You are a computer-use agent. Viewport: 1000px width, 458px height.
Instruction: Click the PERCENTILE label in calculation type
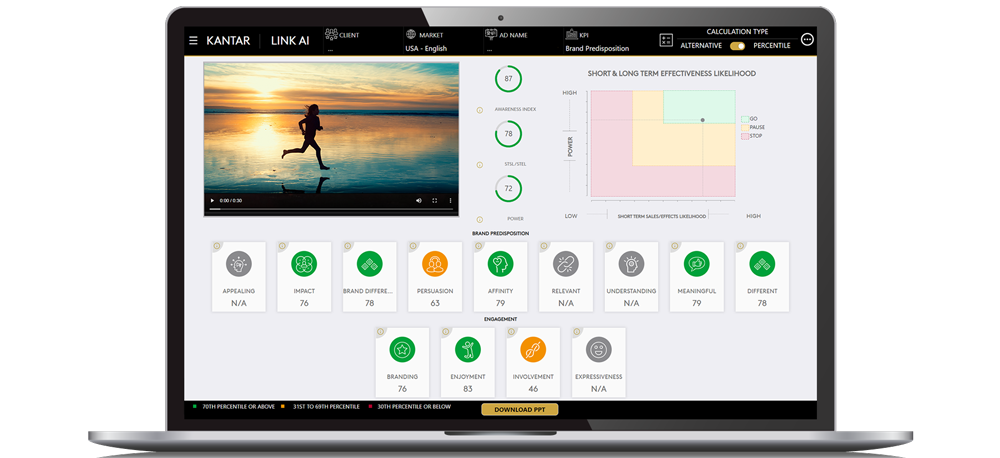[772, 46]
